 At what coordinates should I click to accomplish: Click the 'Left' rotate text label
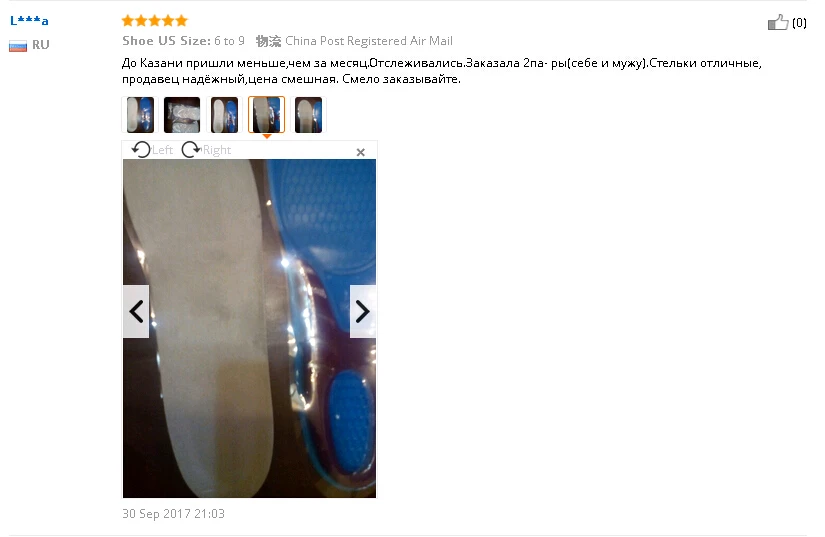point(162,150)
